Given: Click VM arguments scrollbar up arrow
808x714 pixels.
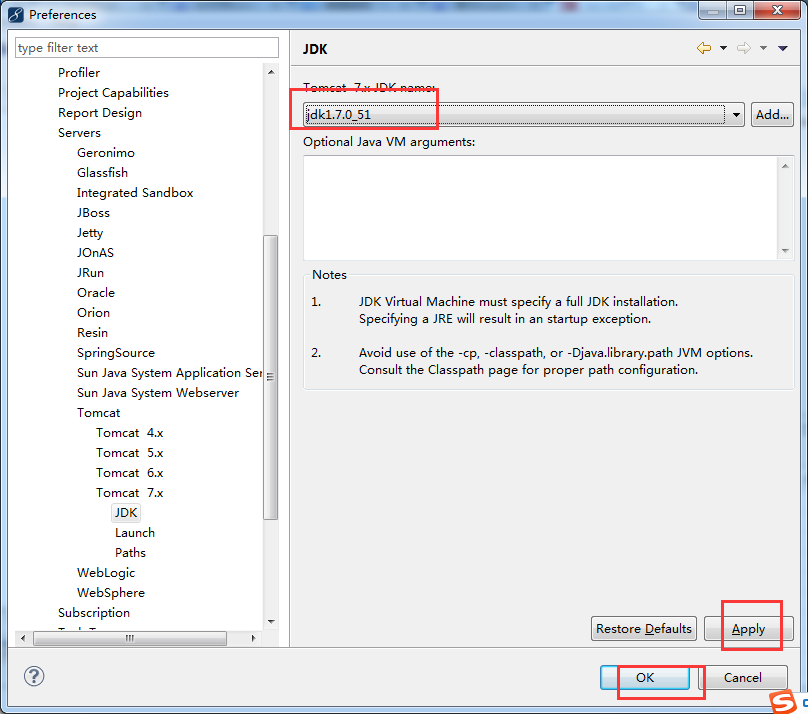Looking at the screenshot, I should click(x=785, y=166).
